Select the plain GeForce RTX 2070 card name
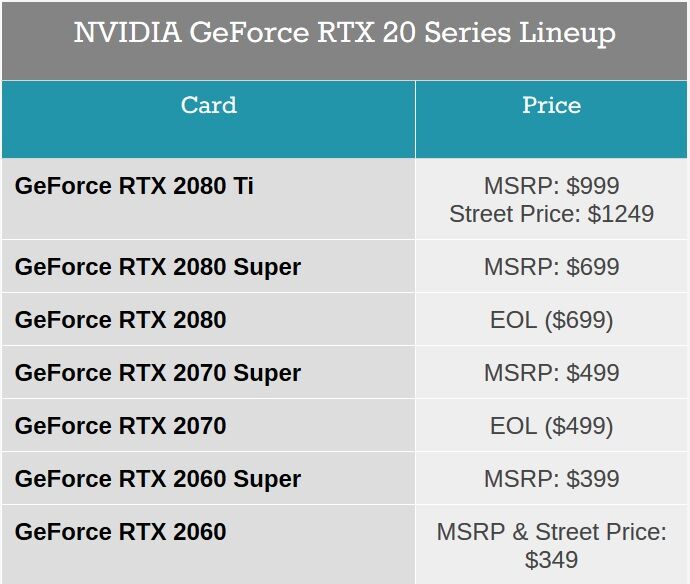The height and width of the screenshot is (584, 690). click(120, 426)
